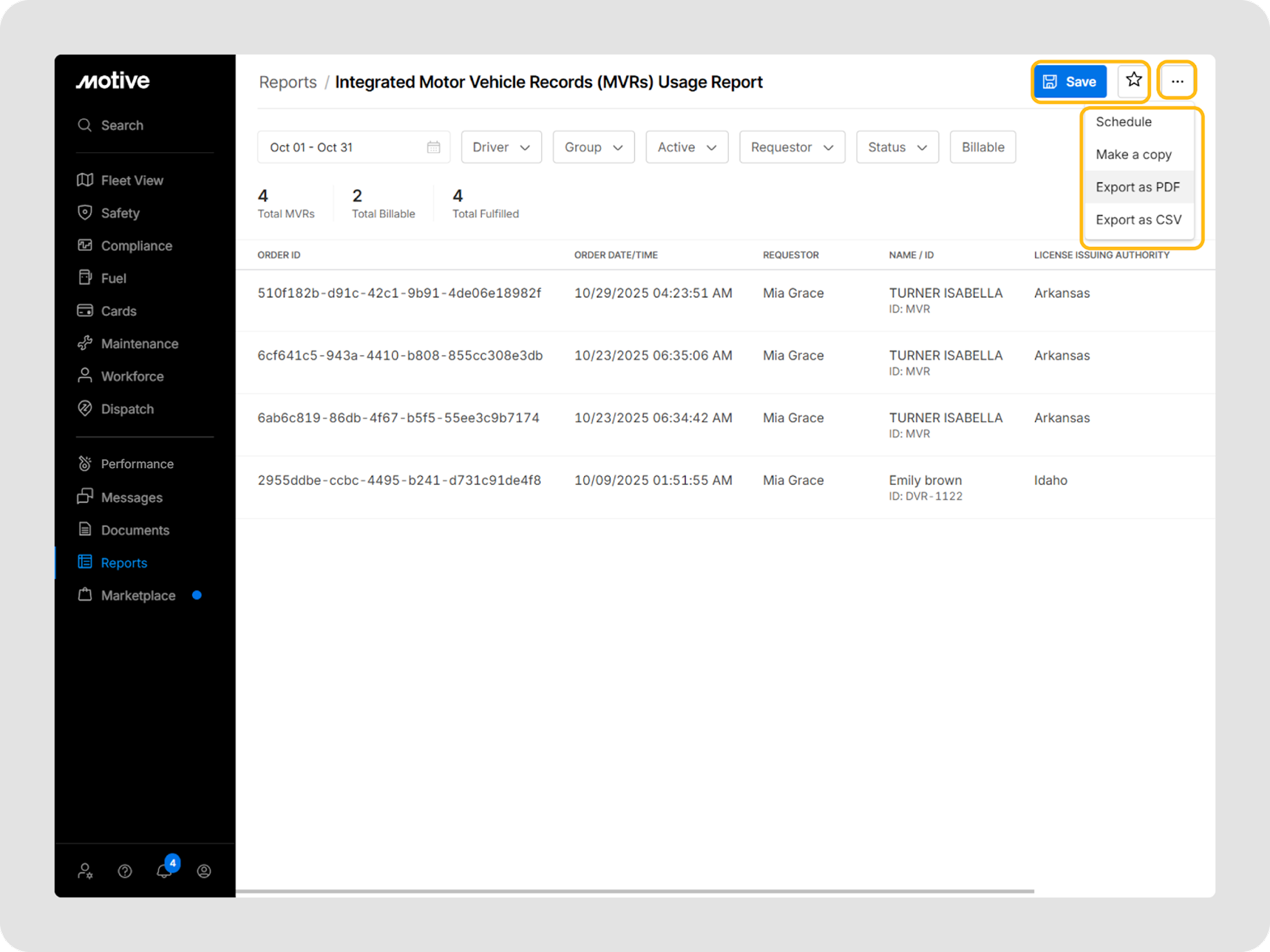This screenshot has height=952, width=1270.
Task: Open the three-dots more options menu
Action: [1177, 82]
